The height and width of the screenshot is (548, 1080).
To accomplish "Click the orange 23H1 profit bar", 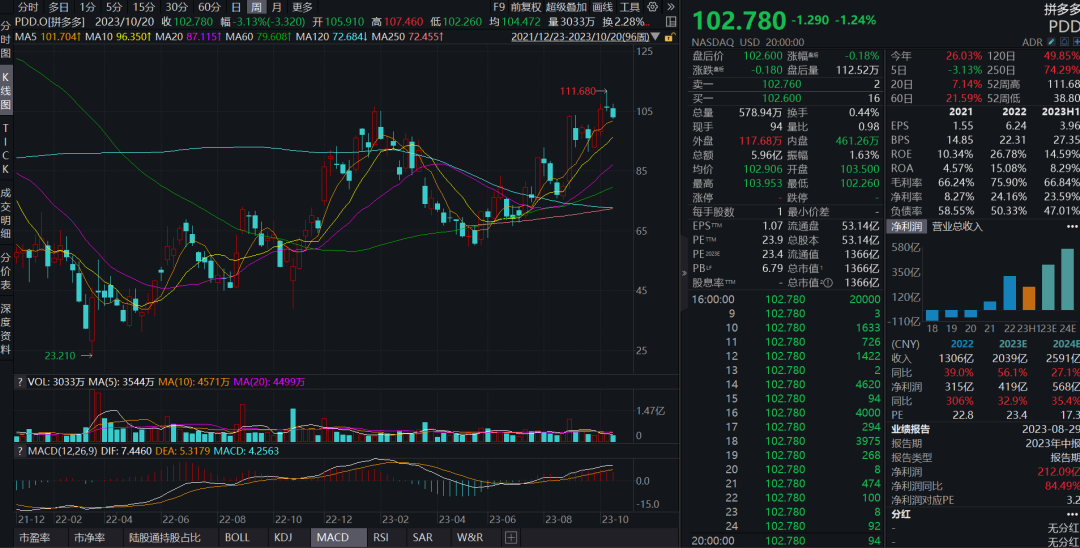I will click(x=1029, y=298).
